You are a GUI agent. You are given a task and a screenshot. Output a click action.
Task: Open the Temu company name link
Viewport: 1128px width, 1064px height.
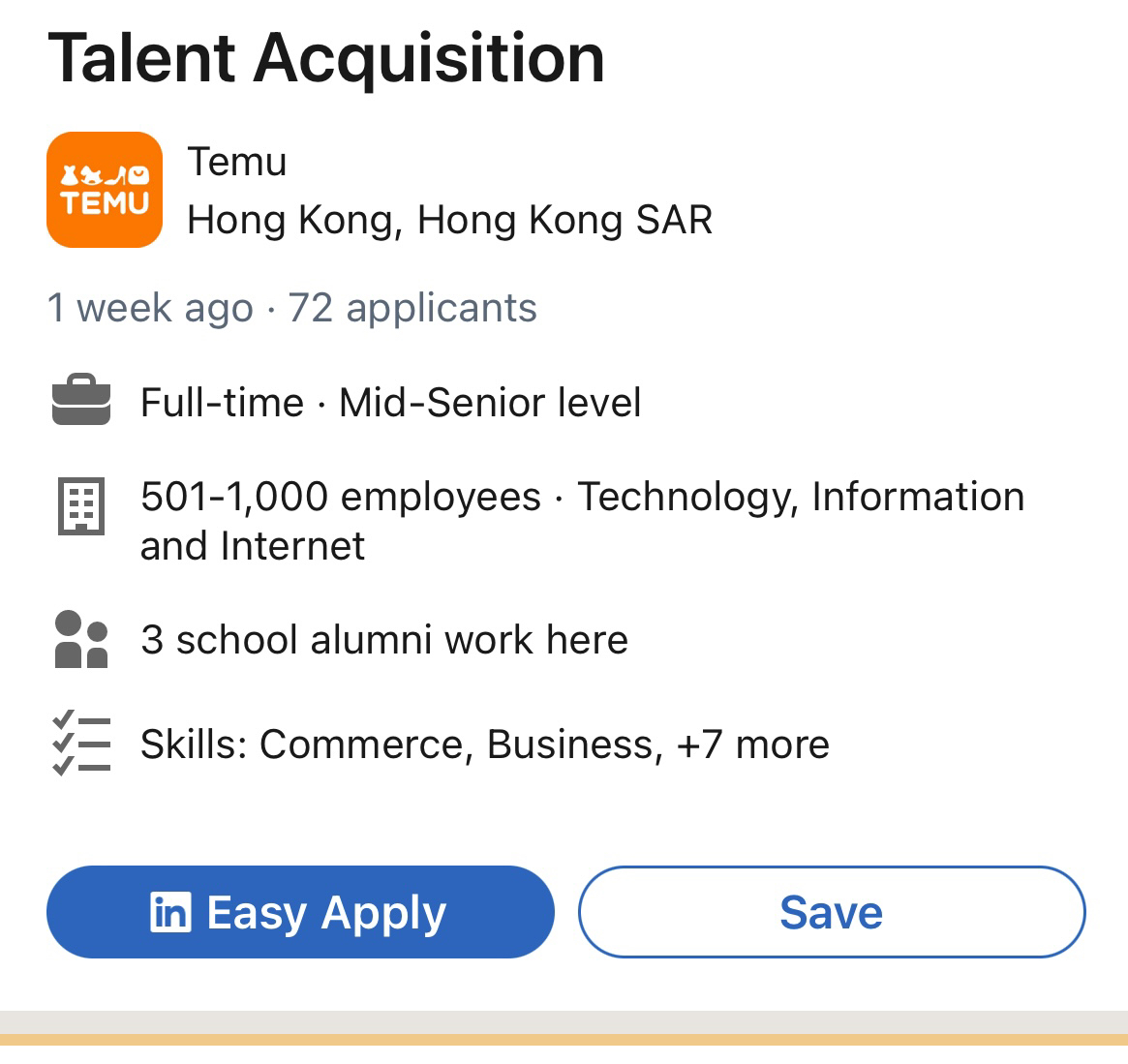click(237, 162)
